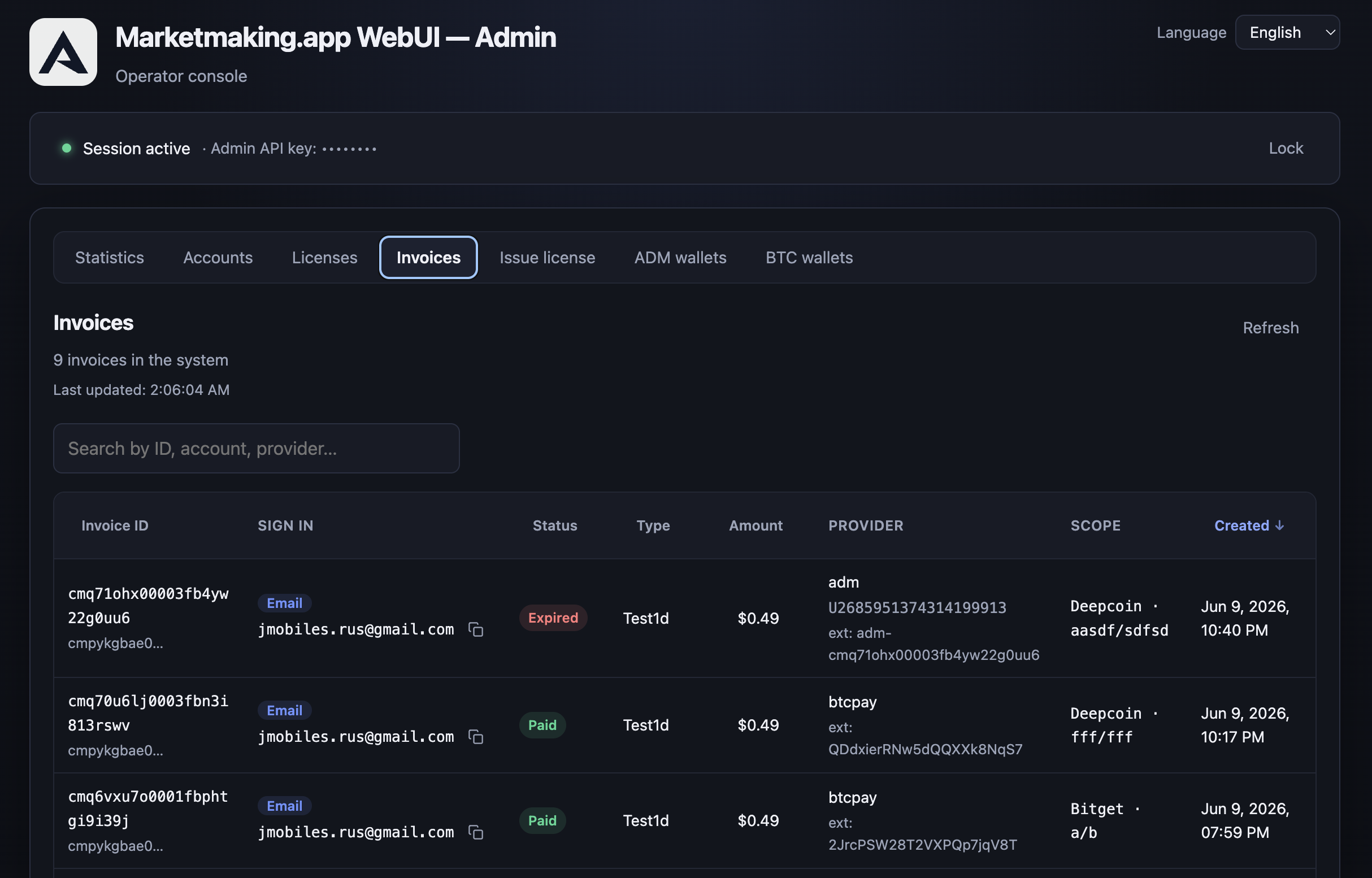The image size is (1372, 878).
Task: Click Paid badge in Deepcoin fff/fff row
Action: (542, 725)
